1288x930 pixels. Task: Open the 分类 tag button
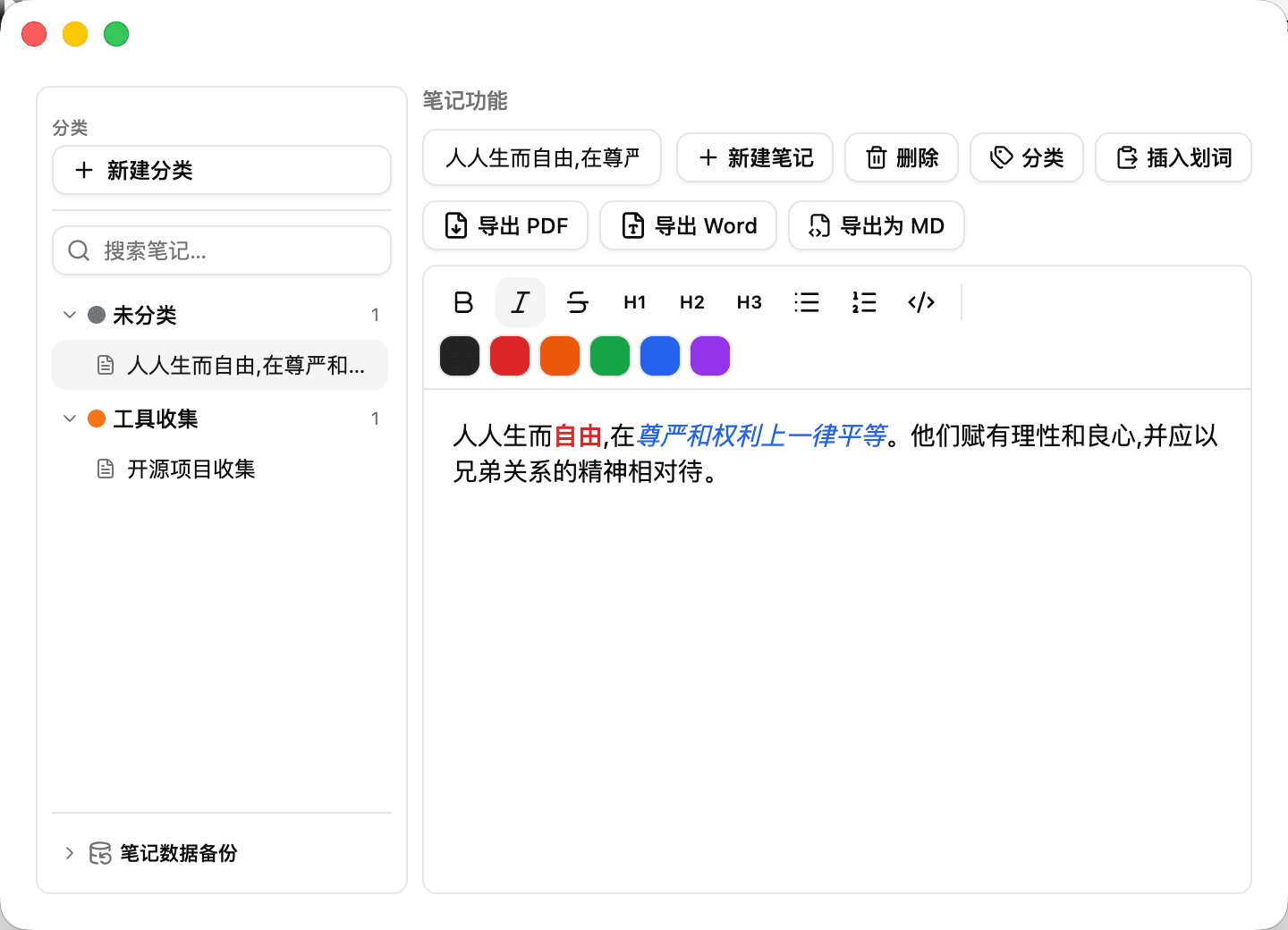coord(1027,157)
